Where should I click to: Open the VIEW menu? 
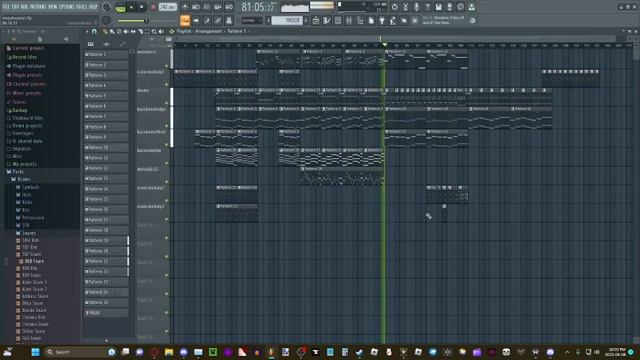tap(53, 7)
